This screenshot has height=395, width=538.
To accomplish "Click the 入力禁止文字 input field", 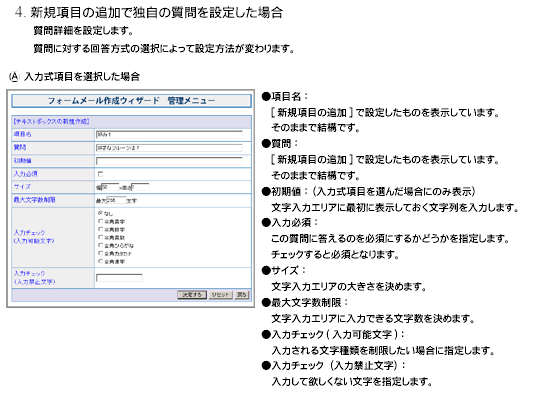I will 119,278.
